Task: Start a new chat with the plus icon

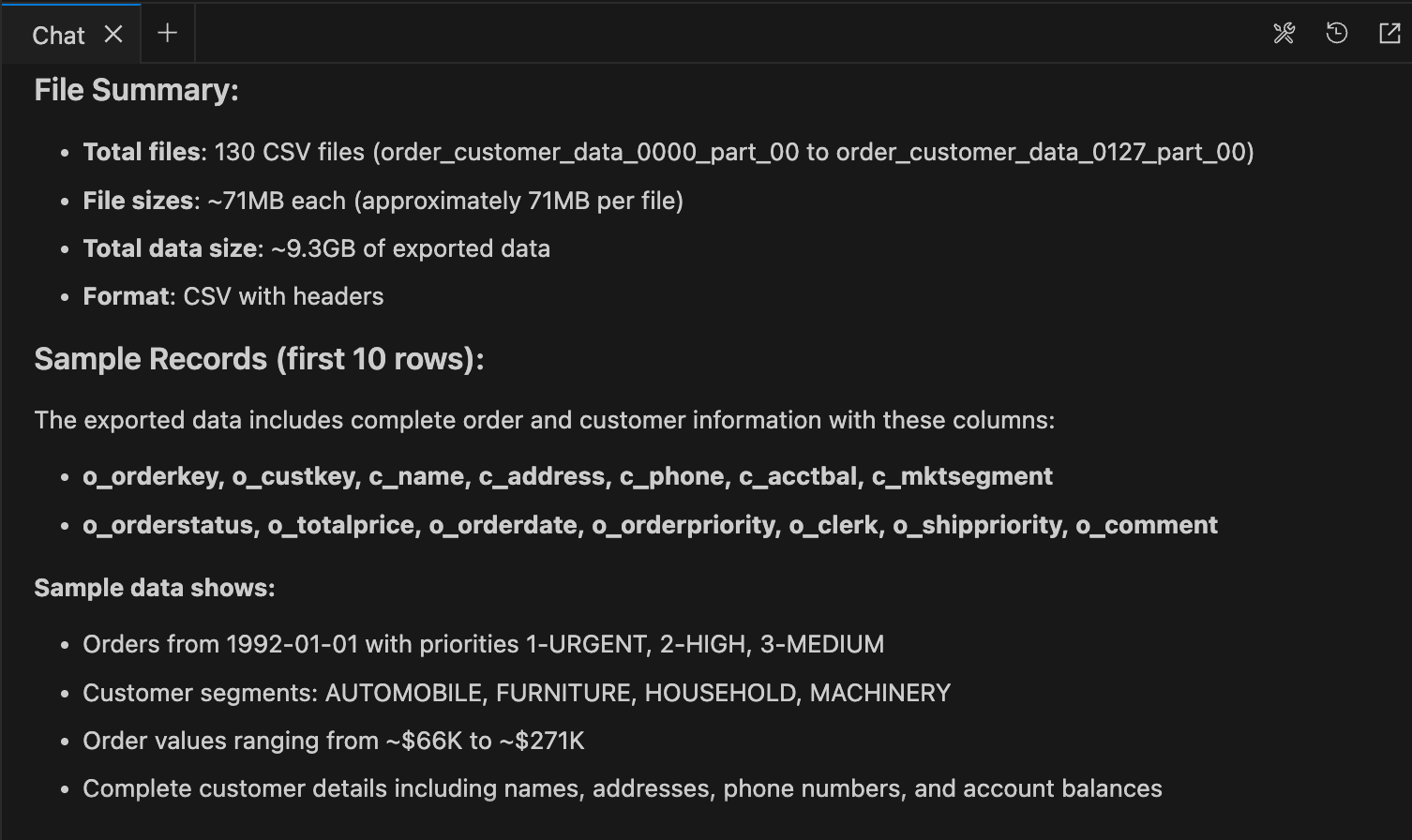Action: tap(167, 33)
